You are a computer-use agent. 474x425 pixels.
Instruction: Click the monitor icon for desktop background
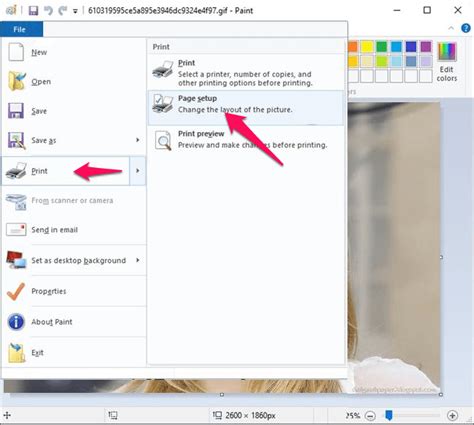(x=16, y=260)
